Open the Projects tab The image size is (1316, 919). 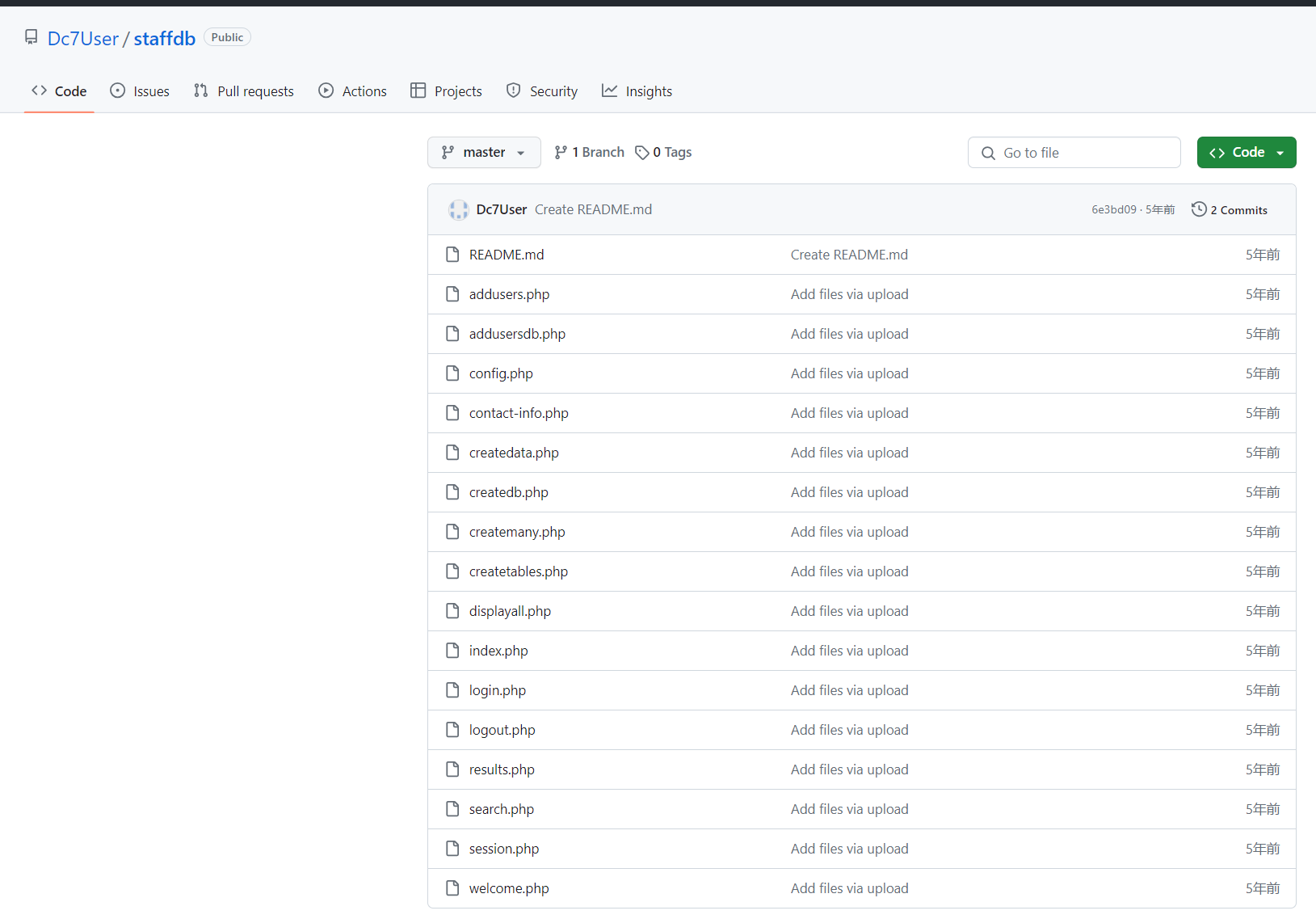(x=446, y=91)
